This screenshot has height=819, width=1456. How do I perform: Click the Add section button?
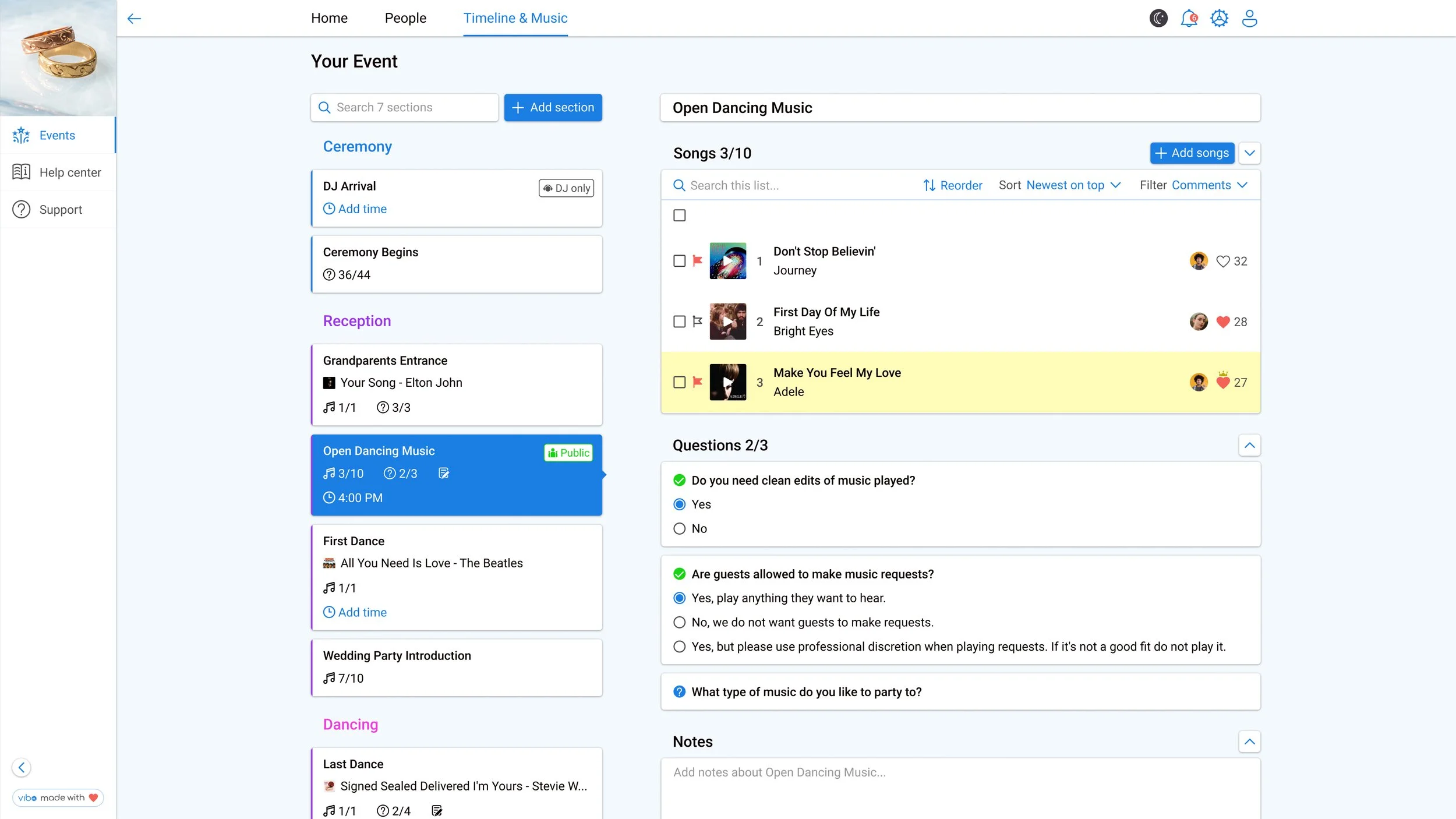pos(553,107)
